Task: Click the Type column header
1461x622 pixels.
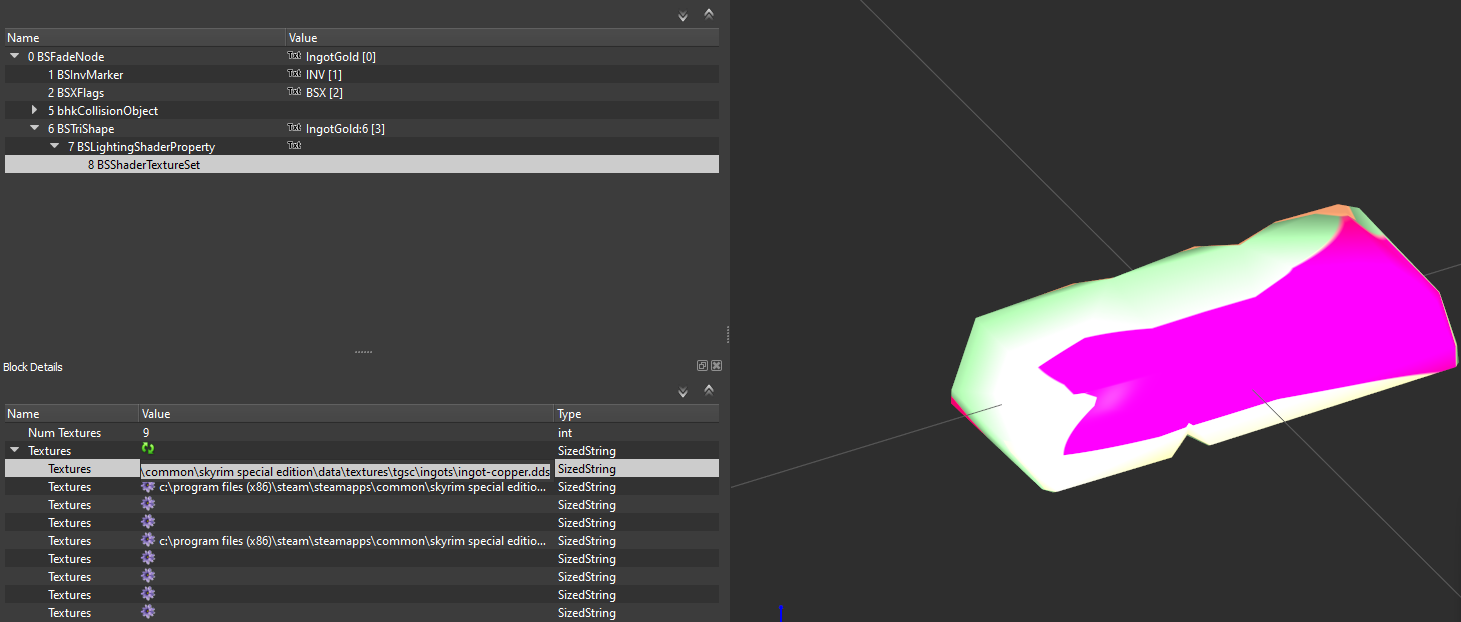Action: coord(636,414)
